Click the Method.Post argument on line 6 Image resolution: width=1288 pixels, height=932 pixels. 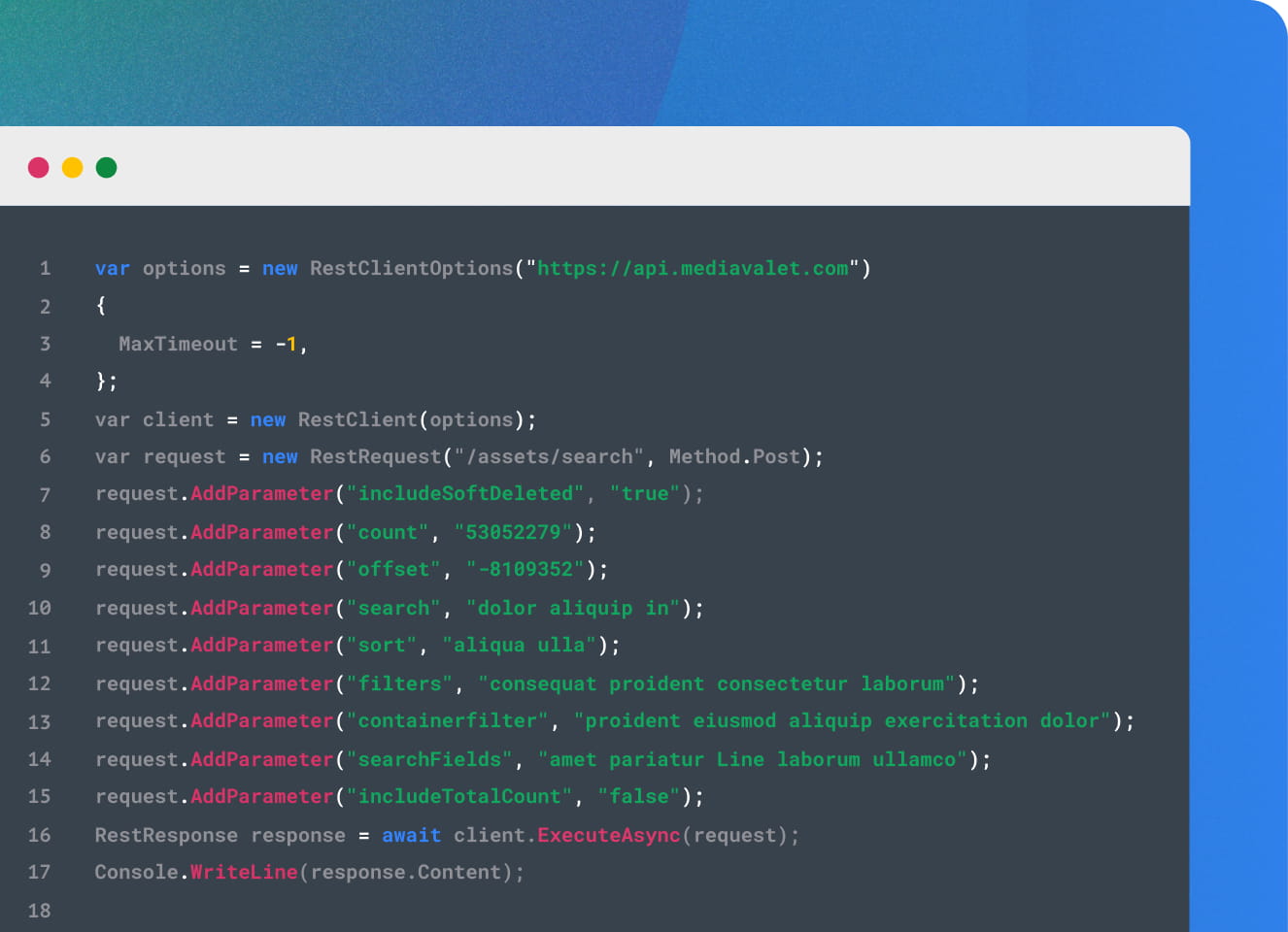pyautogui.click(x=734, y=456)
